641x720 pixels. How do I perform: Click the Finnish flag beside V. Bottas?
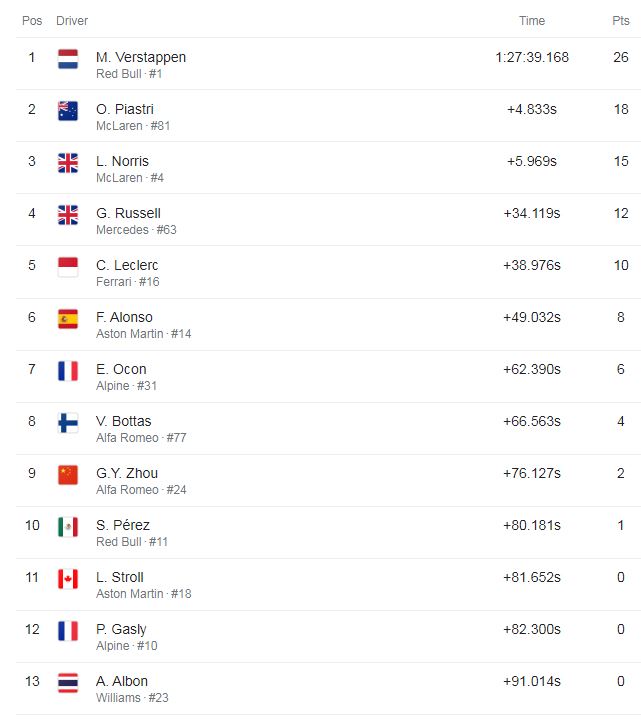[x=68, y=423]
